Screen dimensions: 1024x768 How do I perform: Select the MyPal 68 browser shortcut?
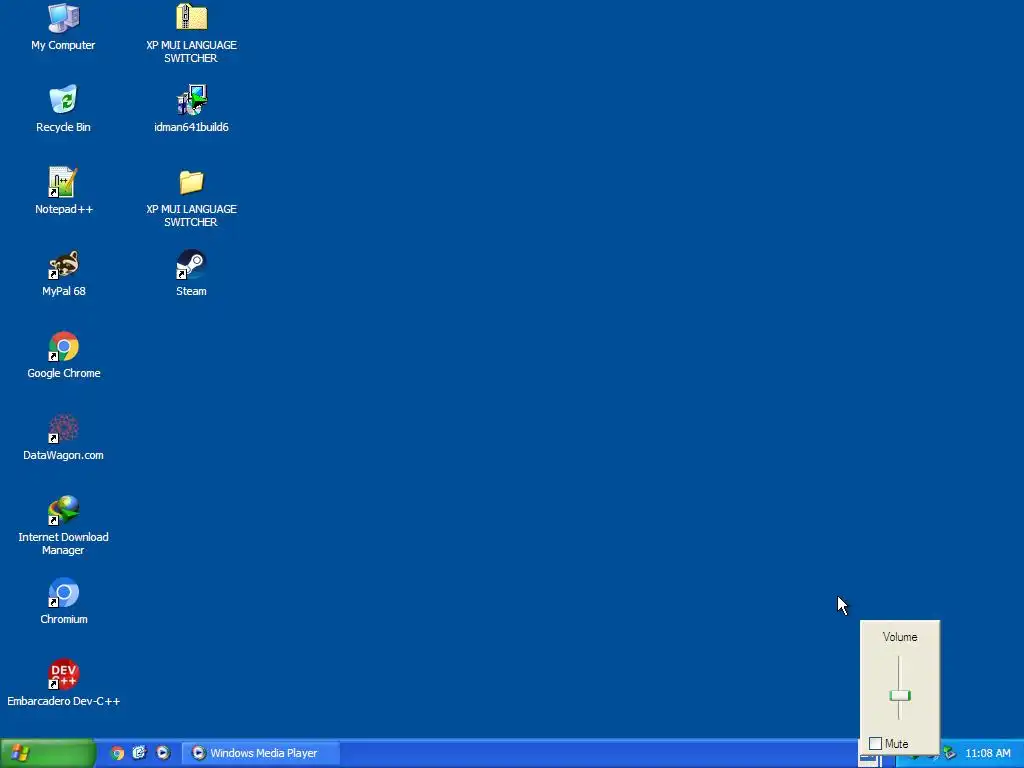coord(63,274)
